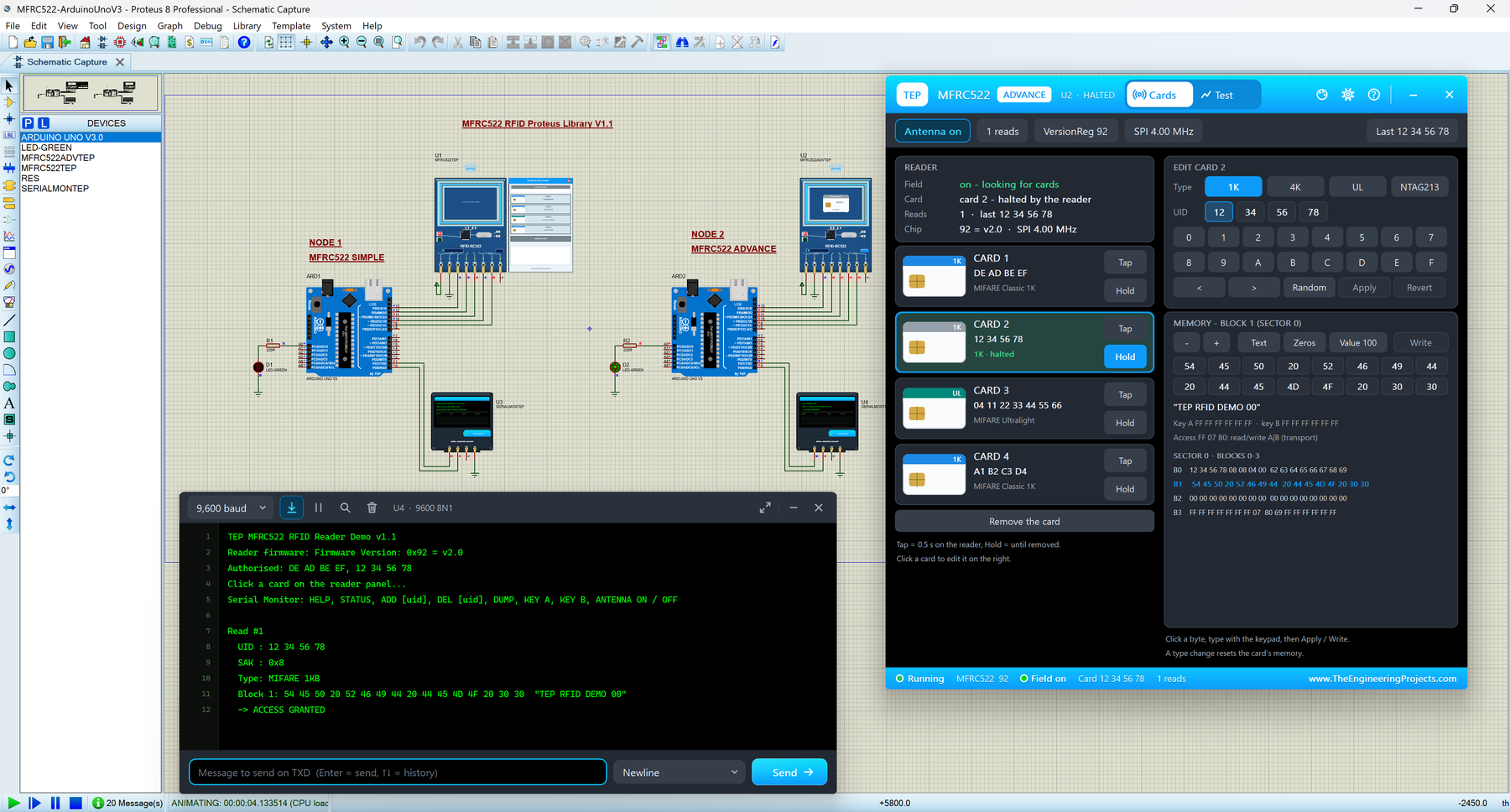This screenshot has height=812, width=1510.
Task: Click hex key F on the keypad
Action: click(1431, 263)
